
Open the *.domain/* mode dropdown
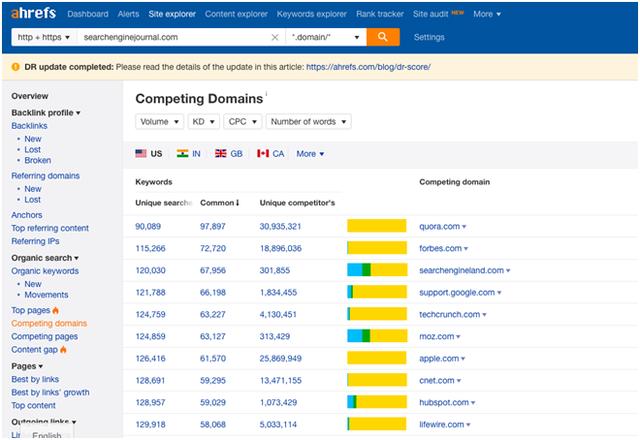click(x=326, y=37)
